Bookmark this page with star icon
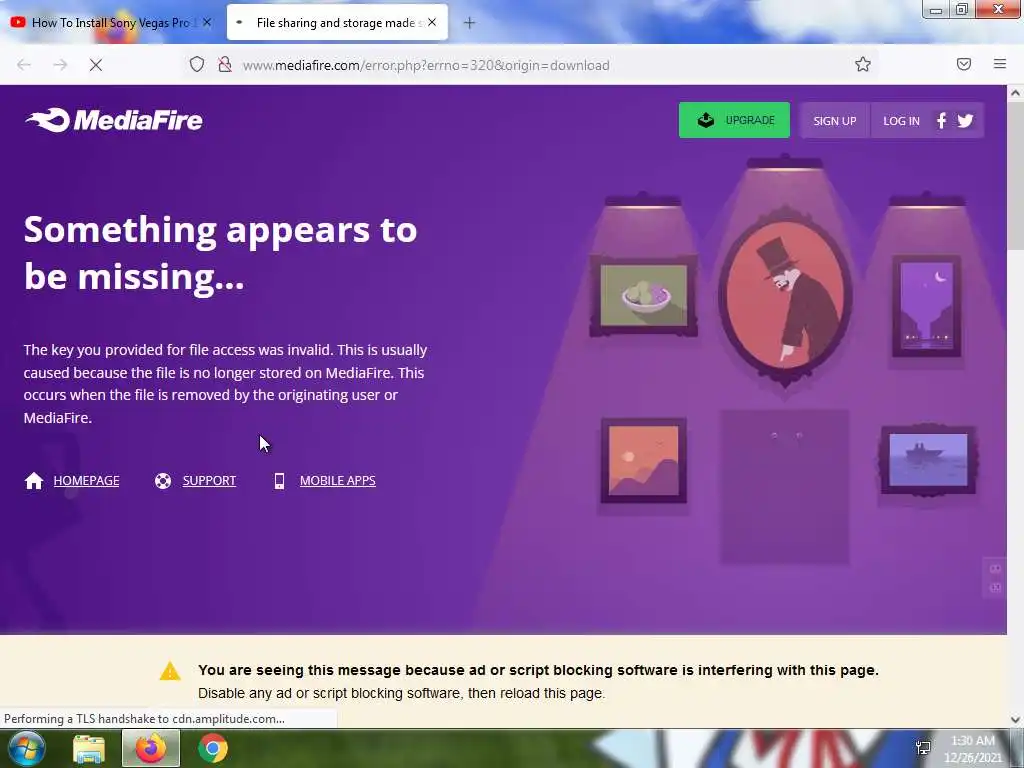The image size is (1024, 768). pos(863,64)
